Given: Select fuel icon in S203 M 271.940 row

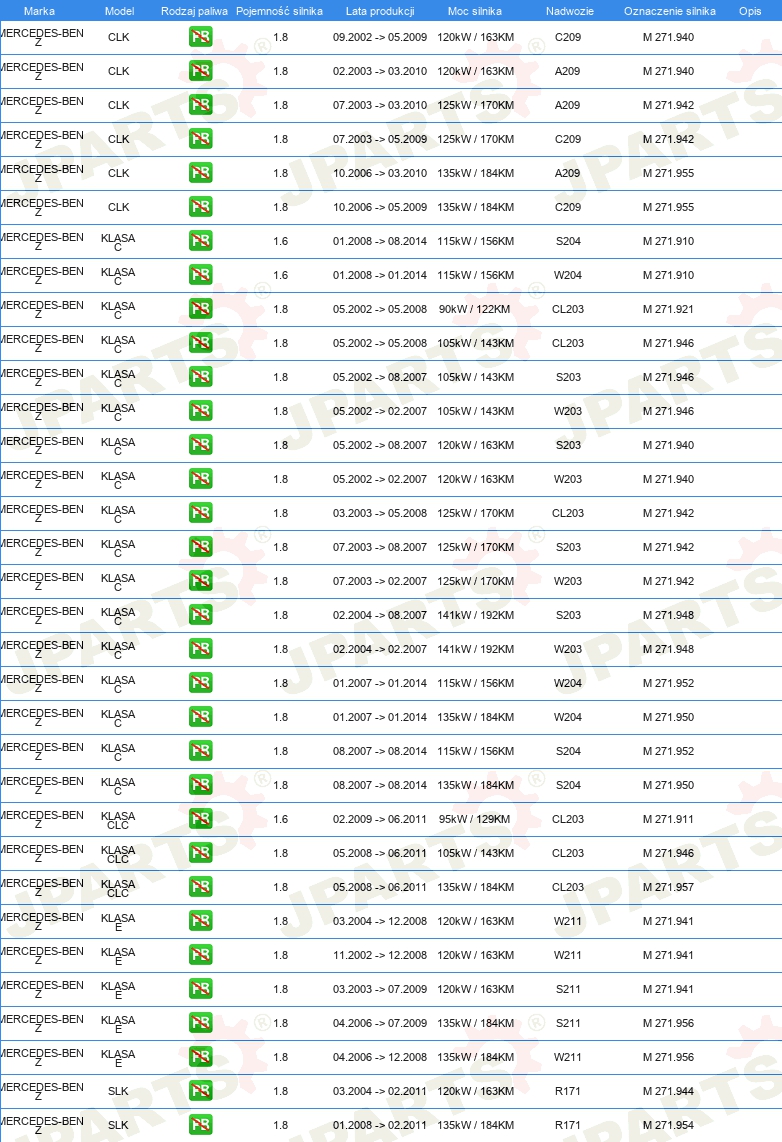Looking at the screenshot, I should pyautogui.click(x=200, y=444).
